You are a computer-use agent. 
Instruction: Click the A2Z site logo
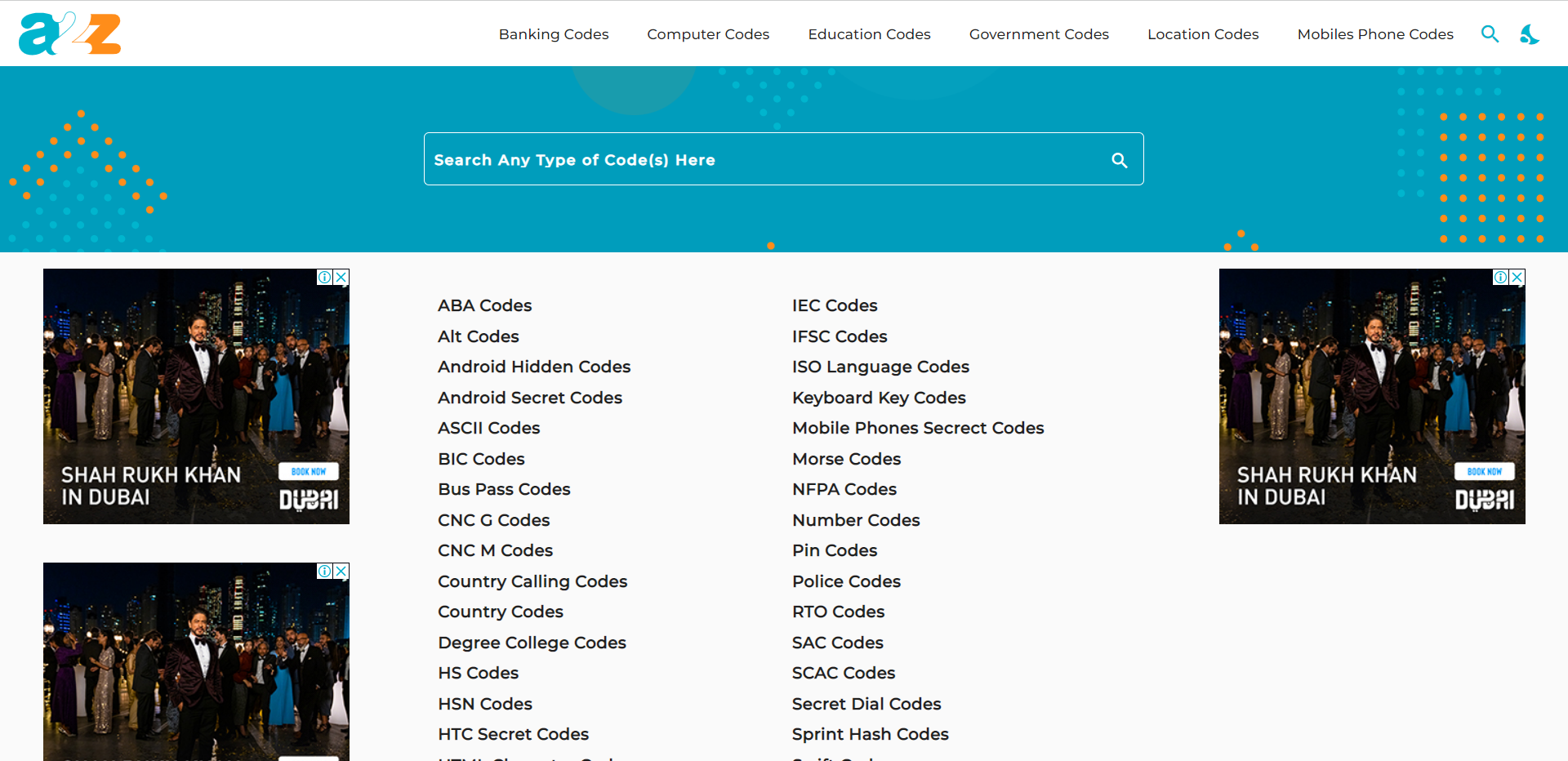(69, 33)
